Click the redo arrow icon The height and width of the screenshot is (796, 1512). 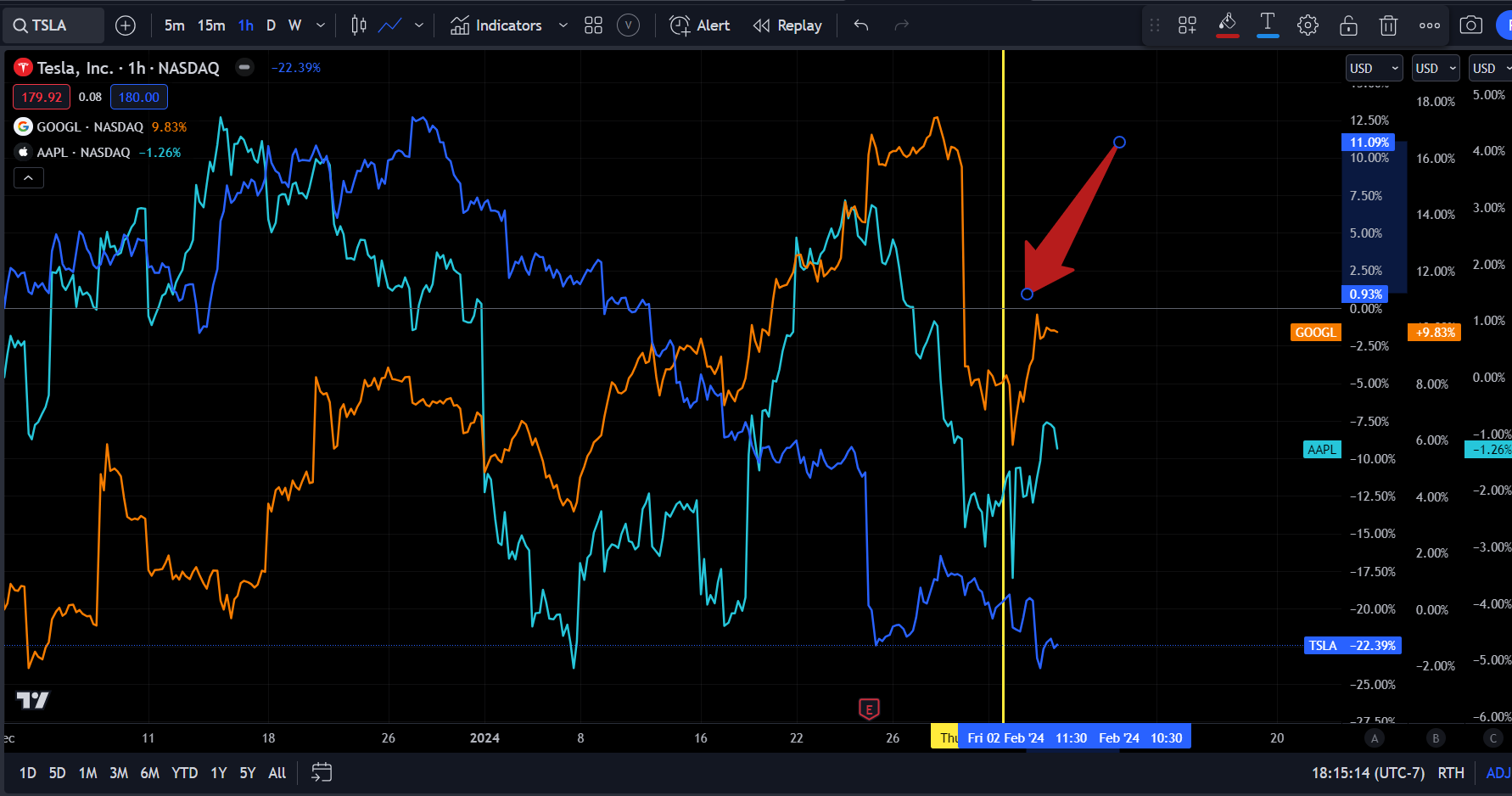902,25
